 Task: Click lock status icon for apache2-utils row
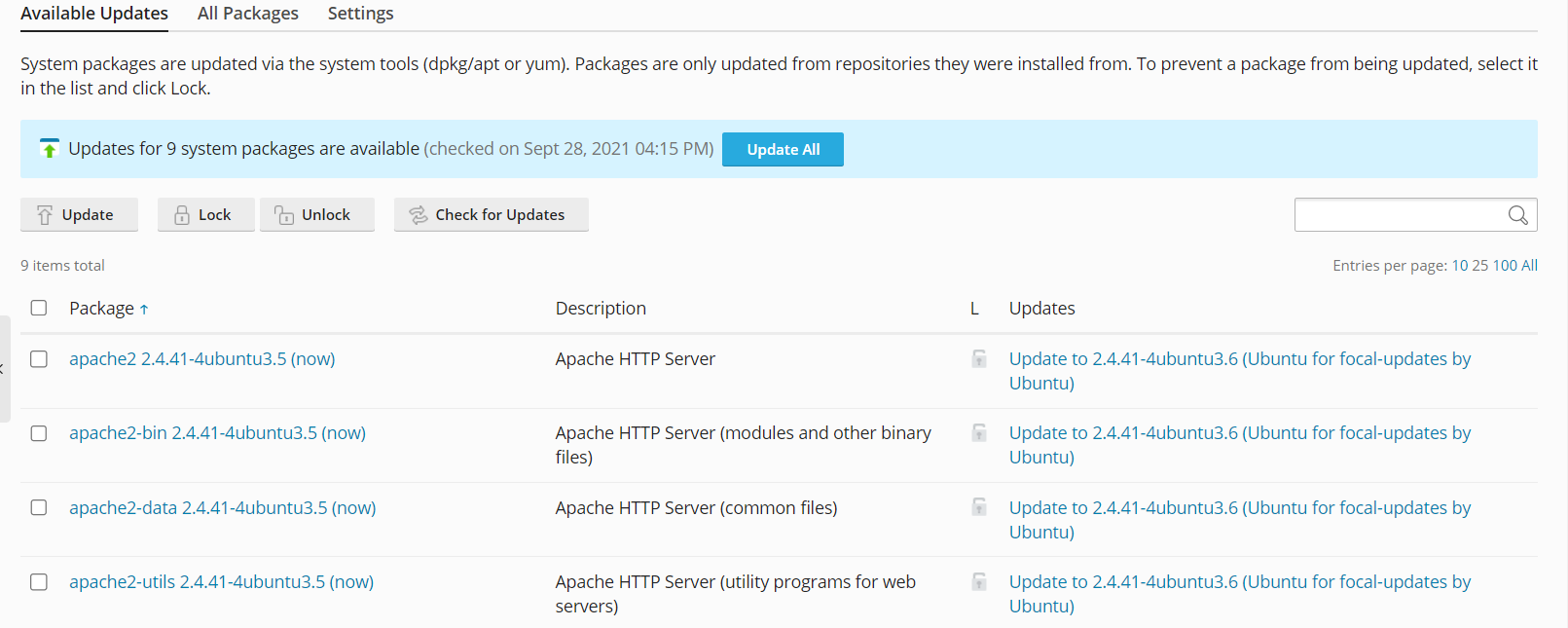pos(979,582)
